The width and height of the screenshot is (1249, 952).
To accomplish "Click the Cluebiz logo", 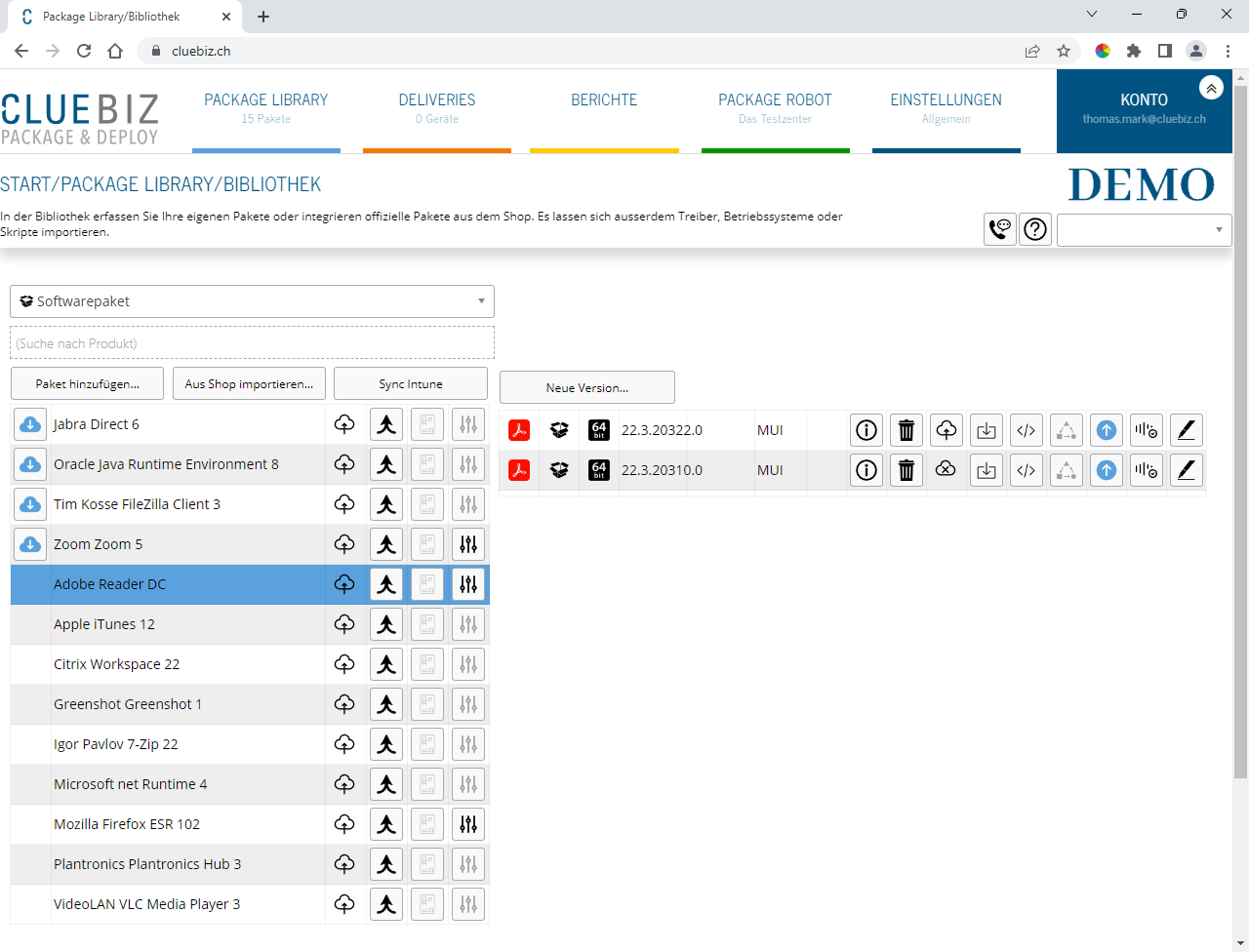I will (x=80, y=119).
